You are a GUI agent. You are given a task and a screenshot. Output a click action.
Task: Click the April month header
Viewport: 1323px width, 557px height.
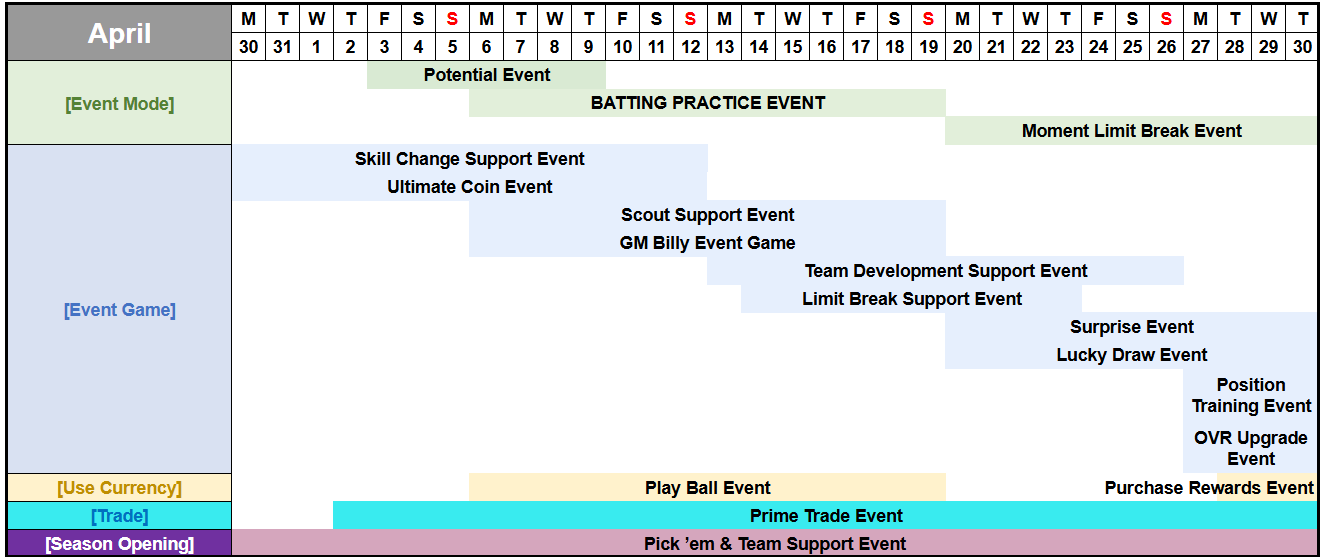tap(119, 33)
